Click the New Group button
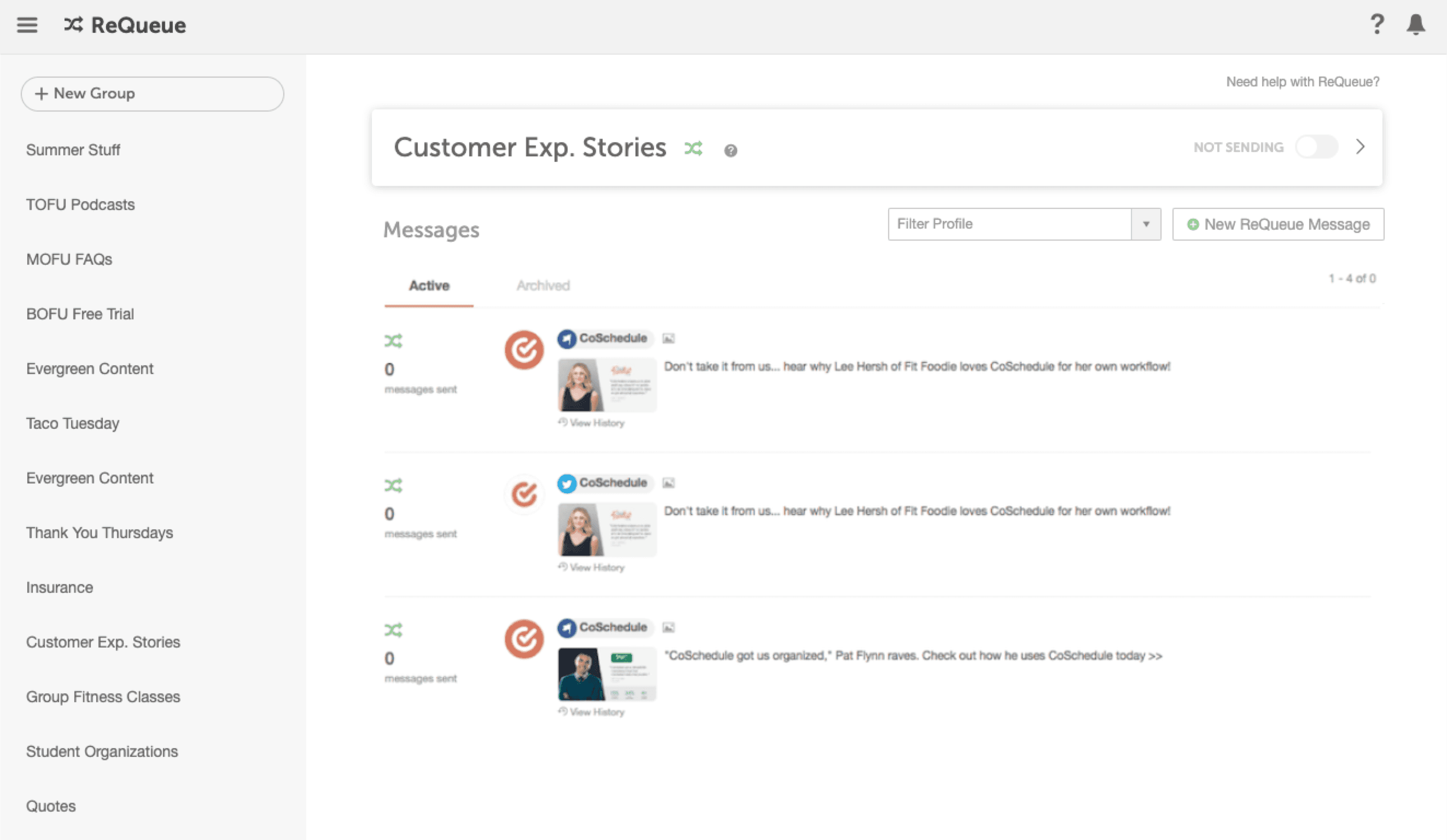 [x=152, y=94]
